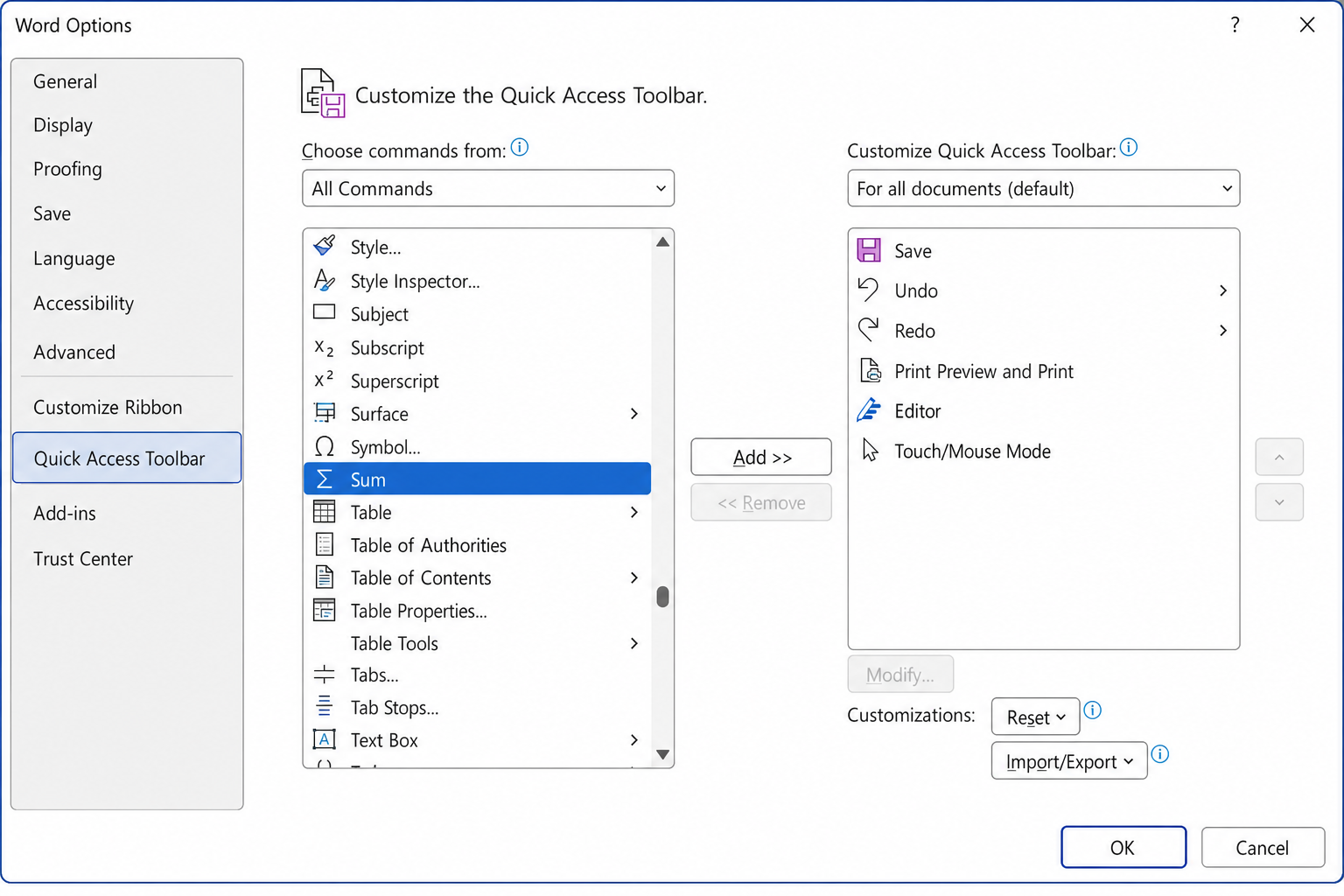Click the Print Preview and Print icon
Image resolution: width=1344 pixels, height=896 pixels.
871,370
